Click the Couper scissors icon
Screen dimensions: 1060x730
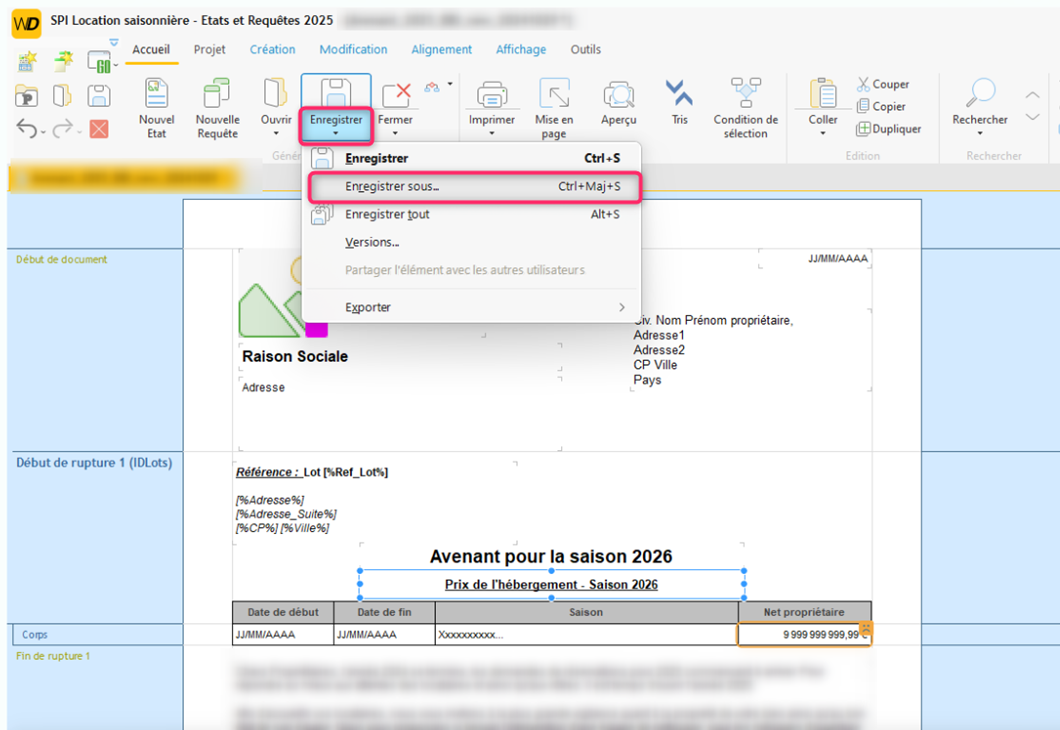pyautogui.click(x=864, y=84)
